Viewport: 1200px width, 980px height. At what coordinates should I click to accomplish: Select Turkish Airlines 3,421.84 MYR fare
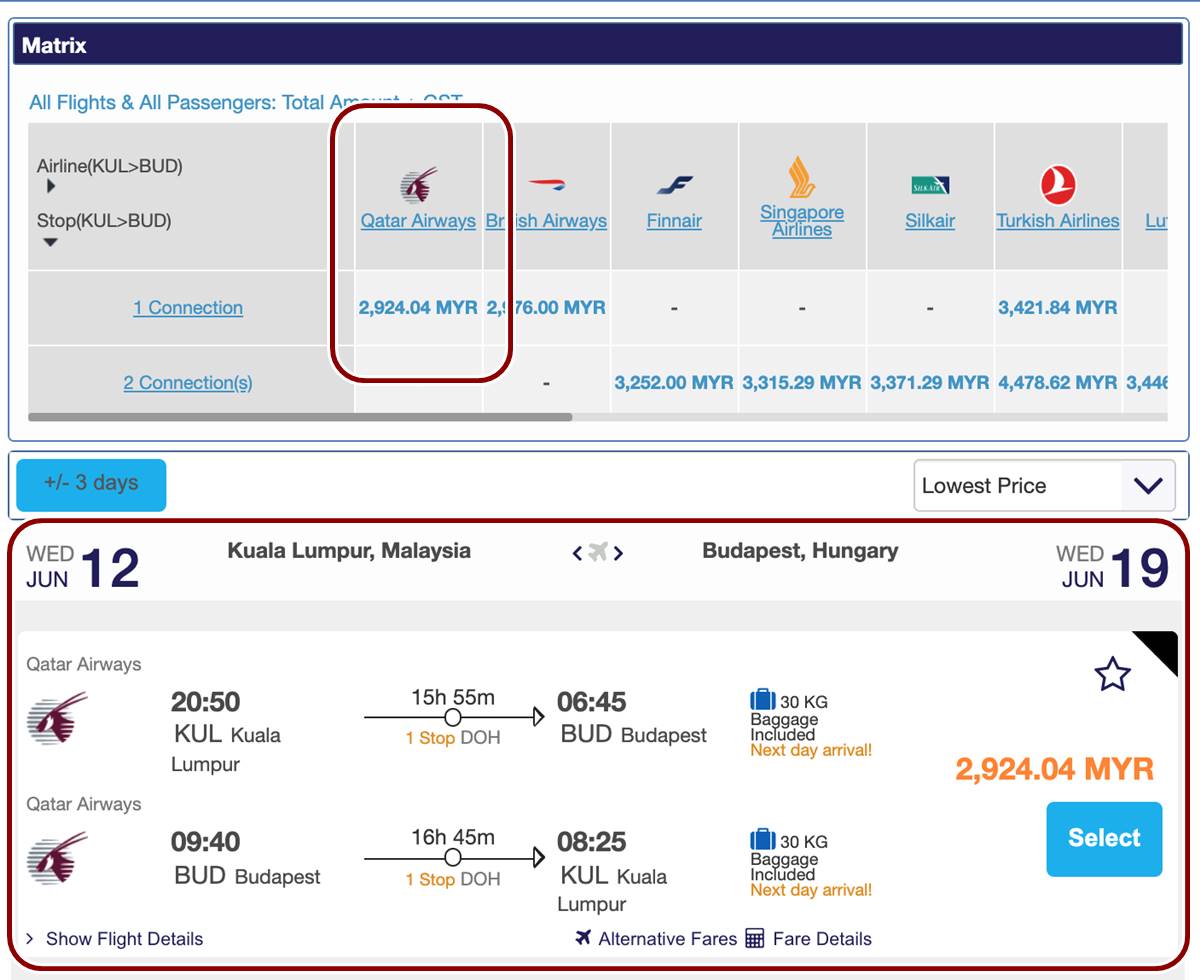tap(1058, 308)
